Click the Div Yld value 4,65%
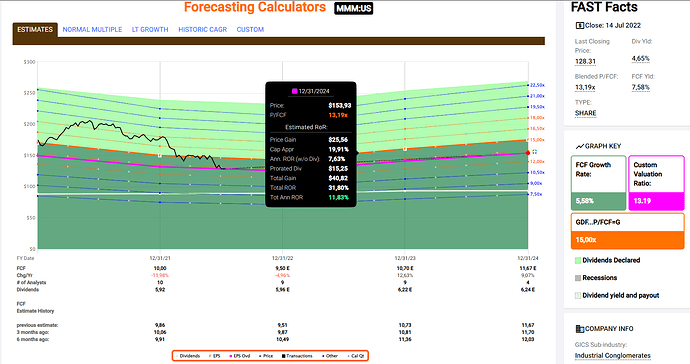The width and height of the screenshot is (690, 364). pyautogui.click(x=641, y=59)
